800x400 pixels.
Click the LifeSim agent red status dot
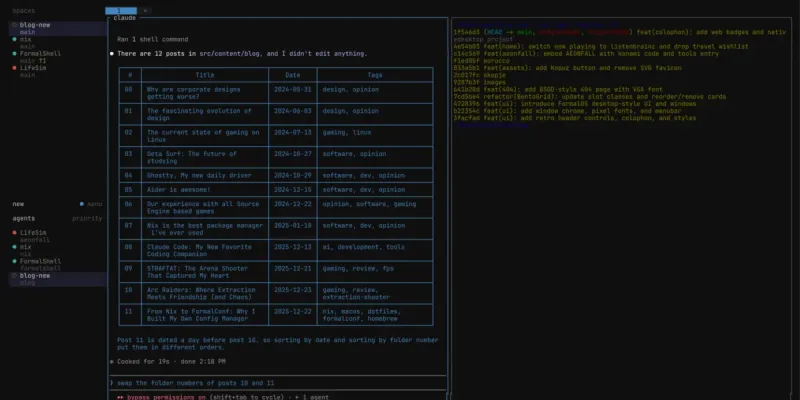(14, 233)
